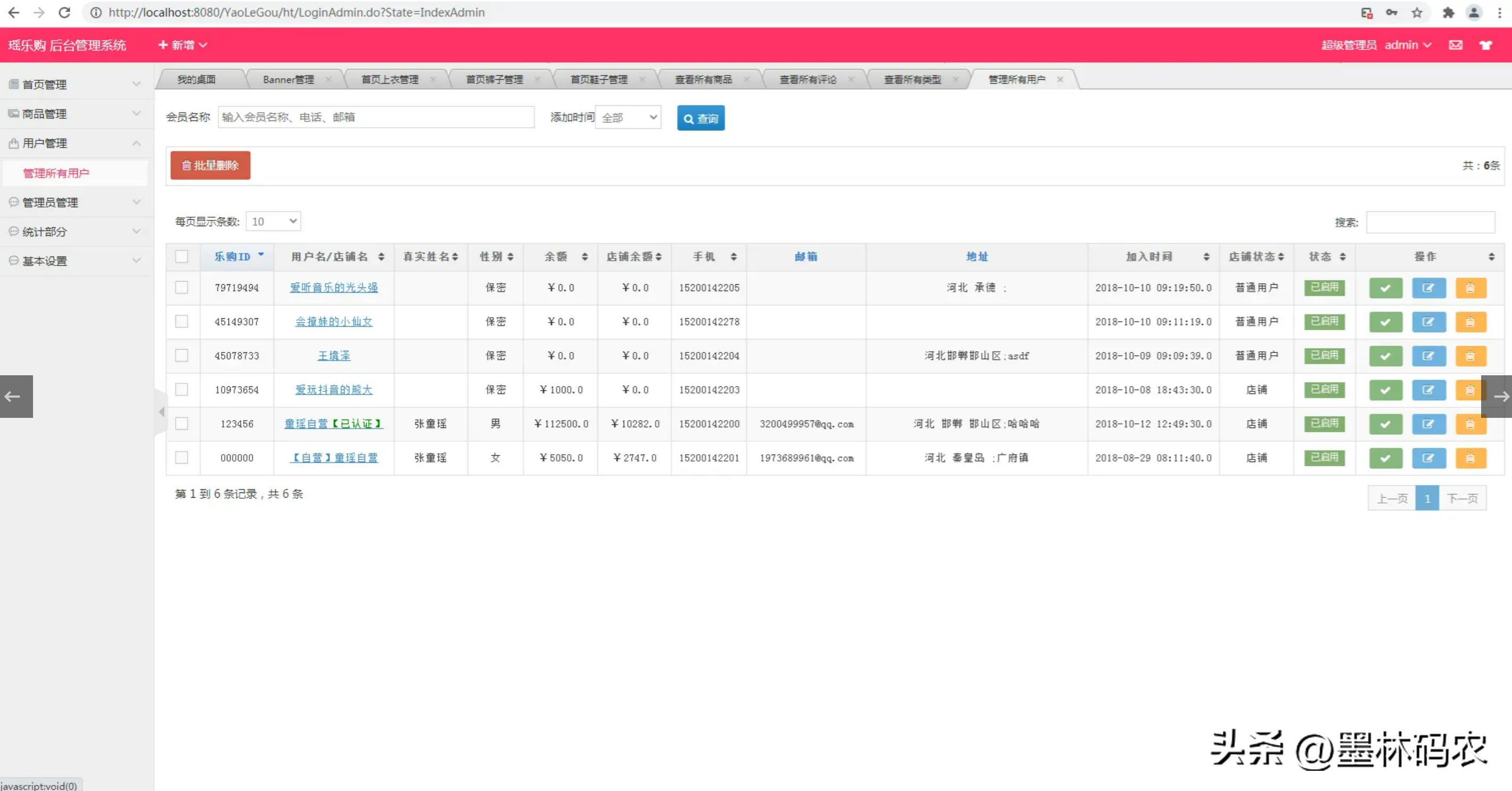
Task: Click the orange delete icon for user 123456
Action: 1470,424
